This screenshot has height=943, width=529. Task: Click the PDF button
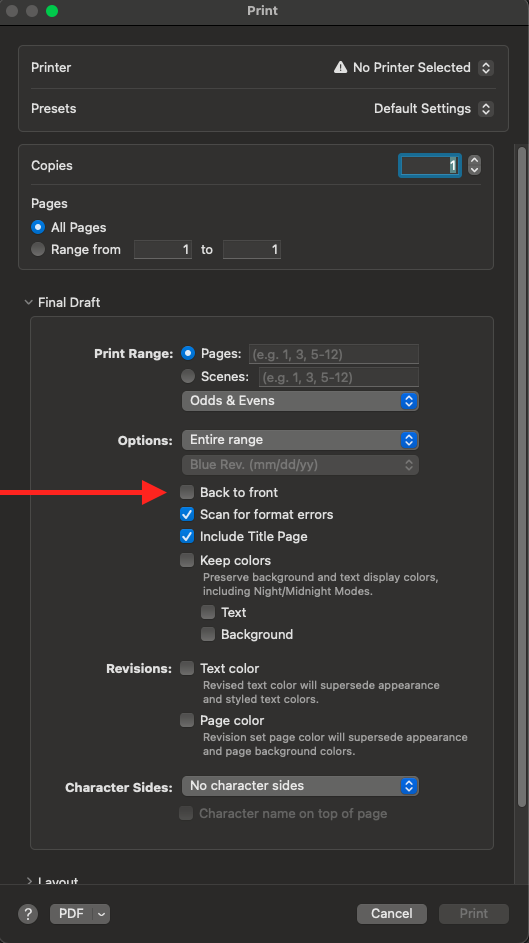pyautogui.click(x=72, y=914)
